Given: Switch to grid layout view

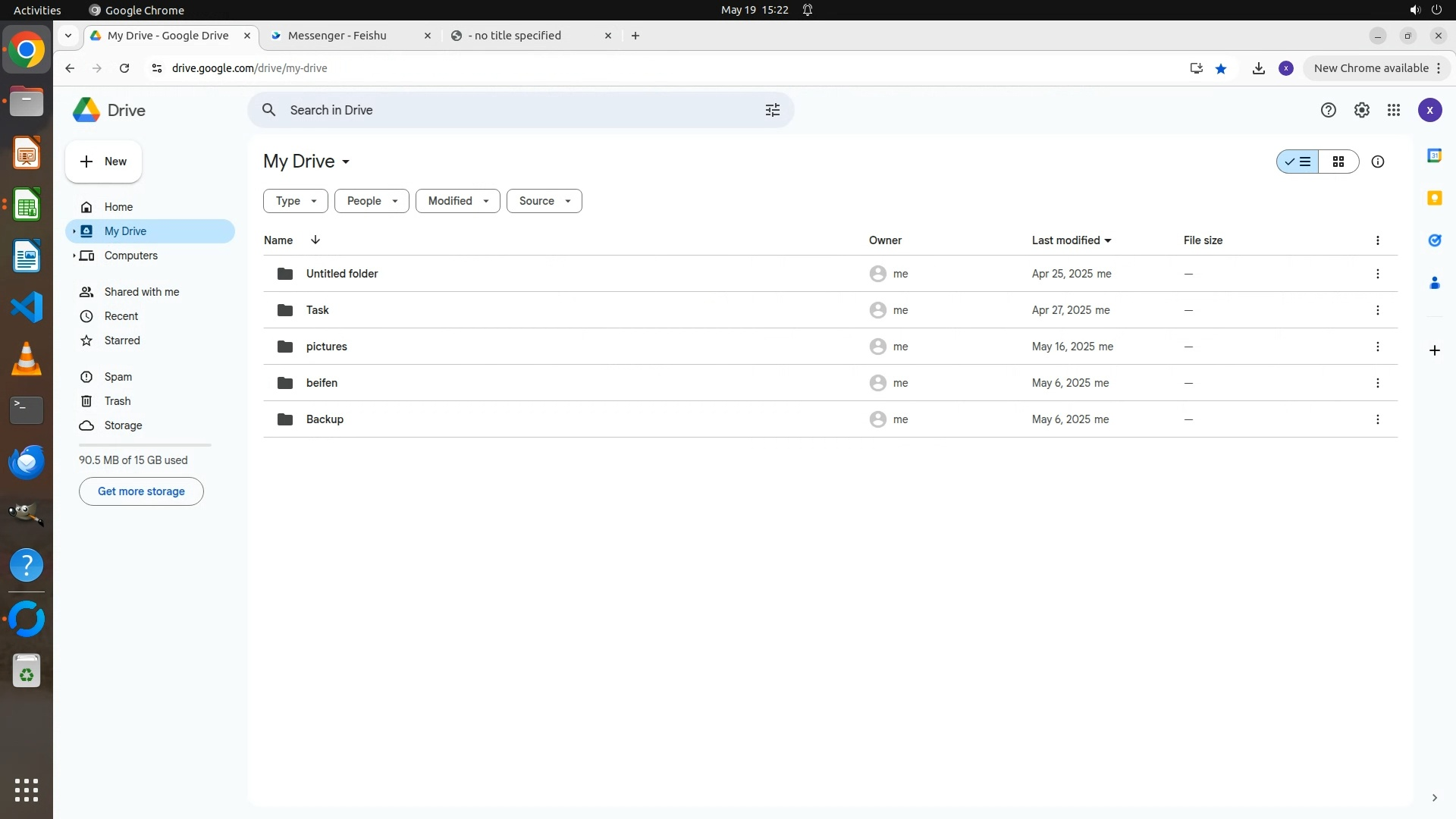Looking at the screenshot, I should point(1338,162).
